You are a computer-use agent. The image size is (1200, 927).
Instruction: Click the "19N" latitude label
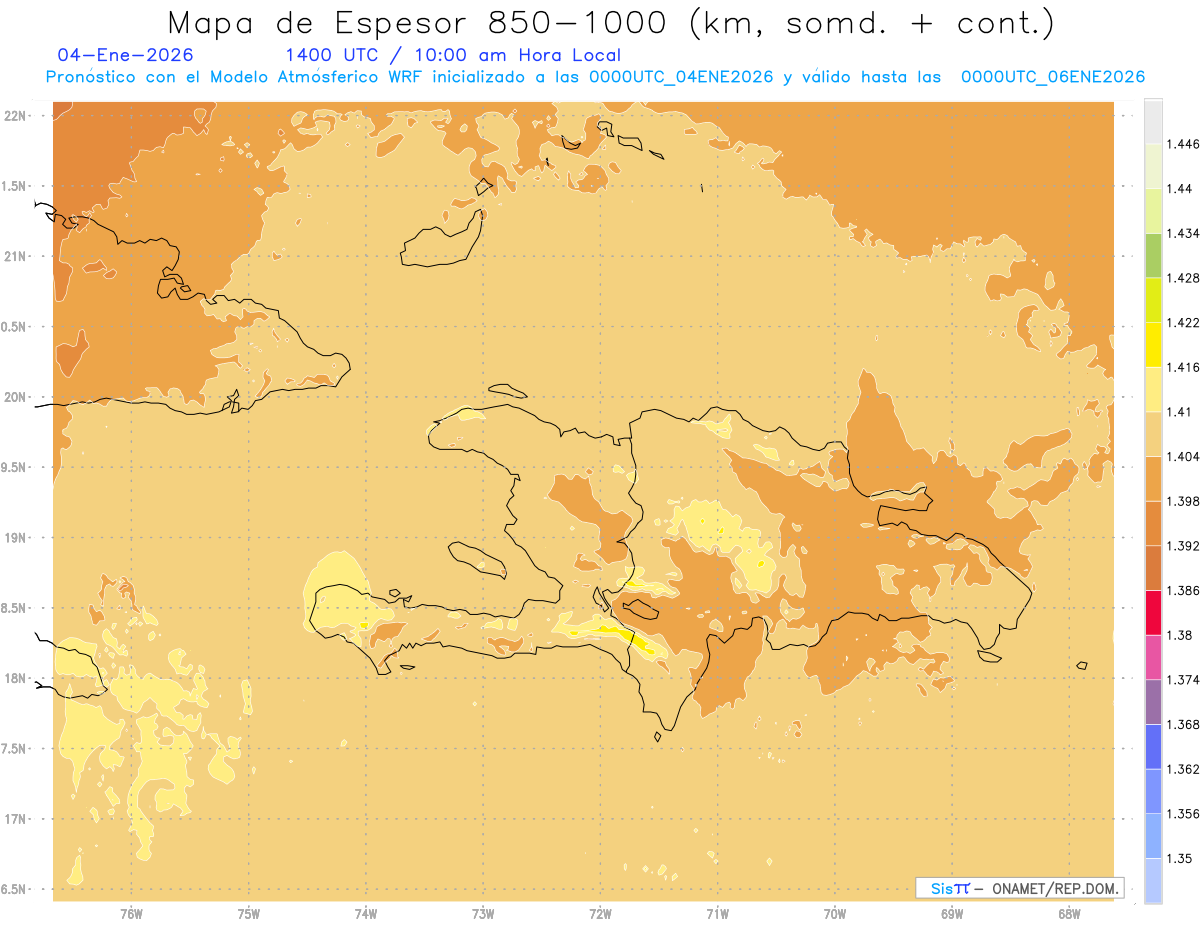click(x=16, y=538)
